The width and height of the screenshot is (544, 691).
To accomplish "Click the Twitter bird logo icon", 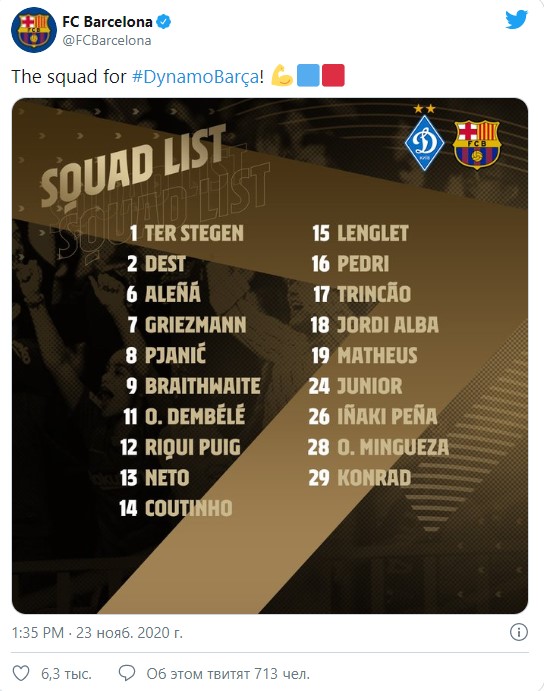I will pos(516,19).
